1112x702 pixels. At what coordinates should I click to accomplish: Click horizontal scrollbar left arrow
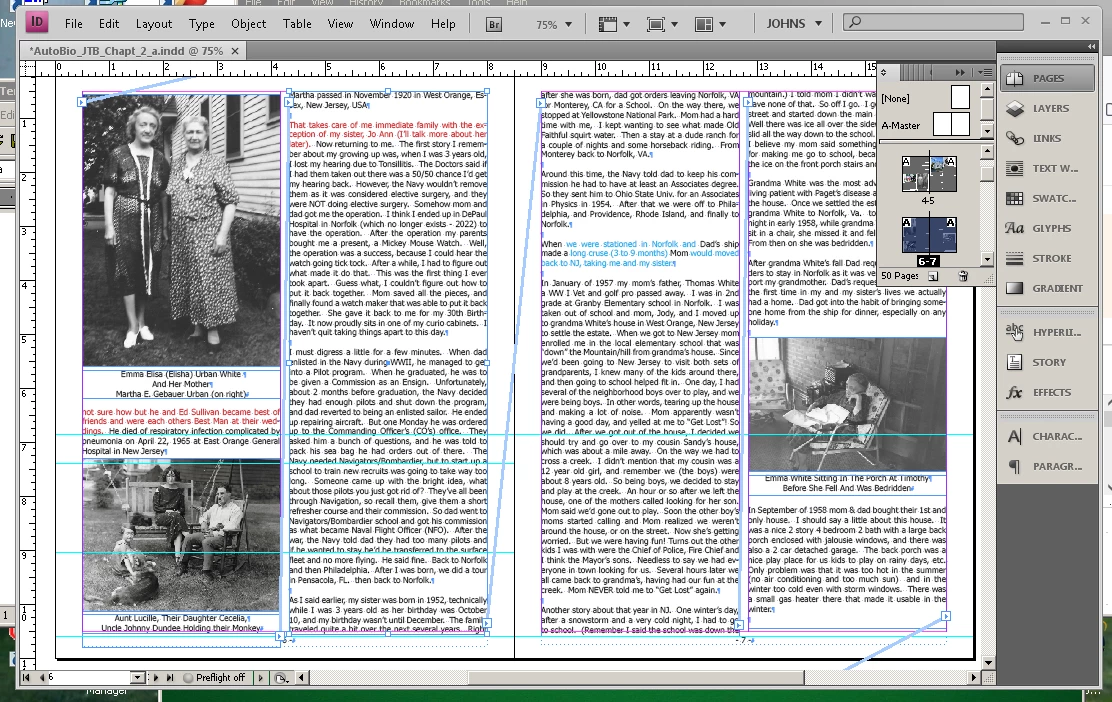click(x=301, y=678)
